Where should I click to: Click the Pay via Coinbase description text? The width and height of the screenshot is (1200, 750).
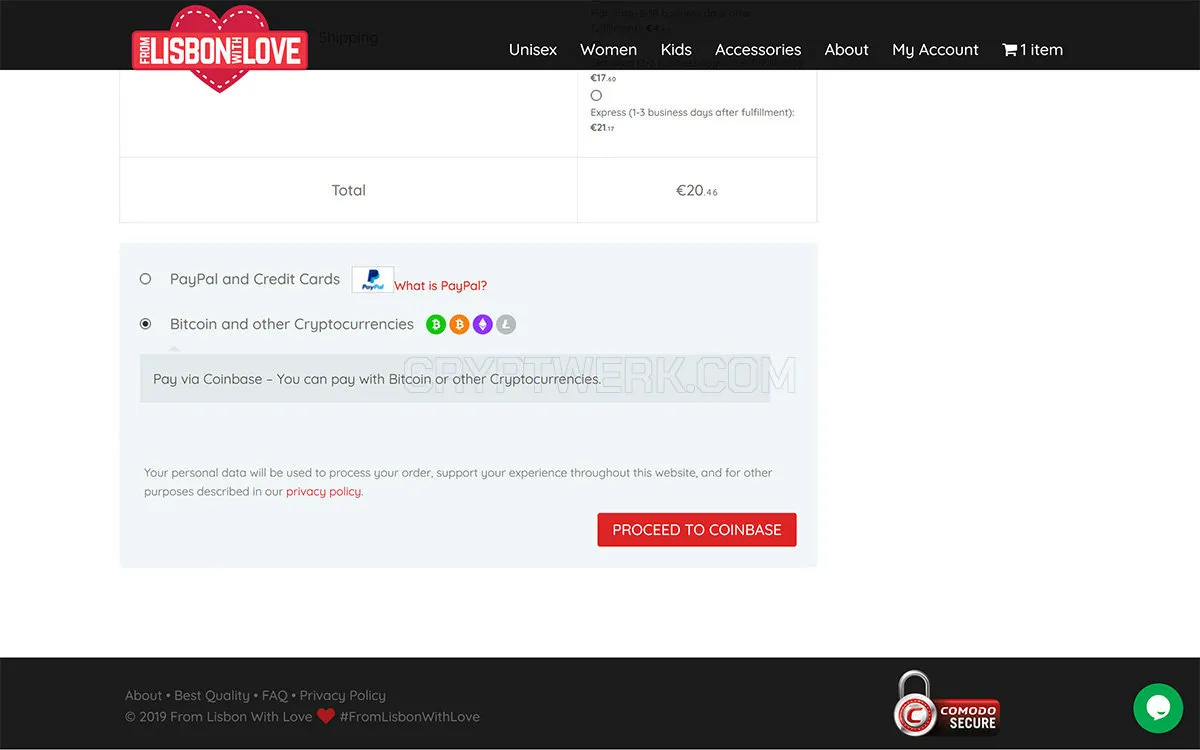pos(377,379)
